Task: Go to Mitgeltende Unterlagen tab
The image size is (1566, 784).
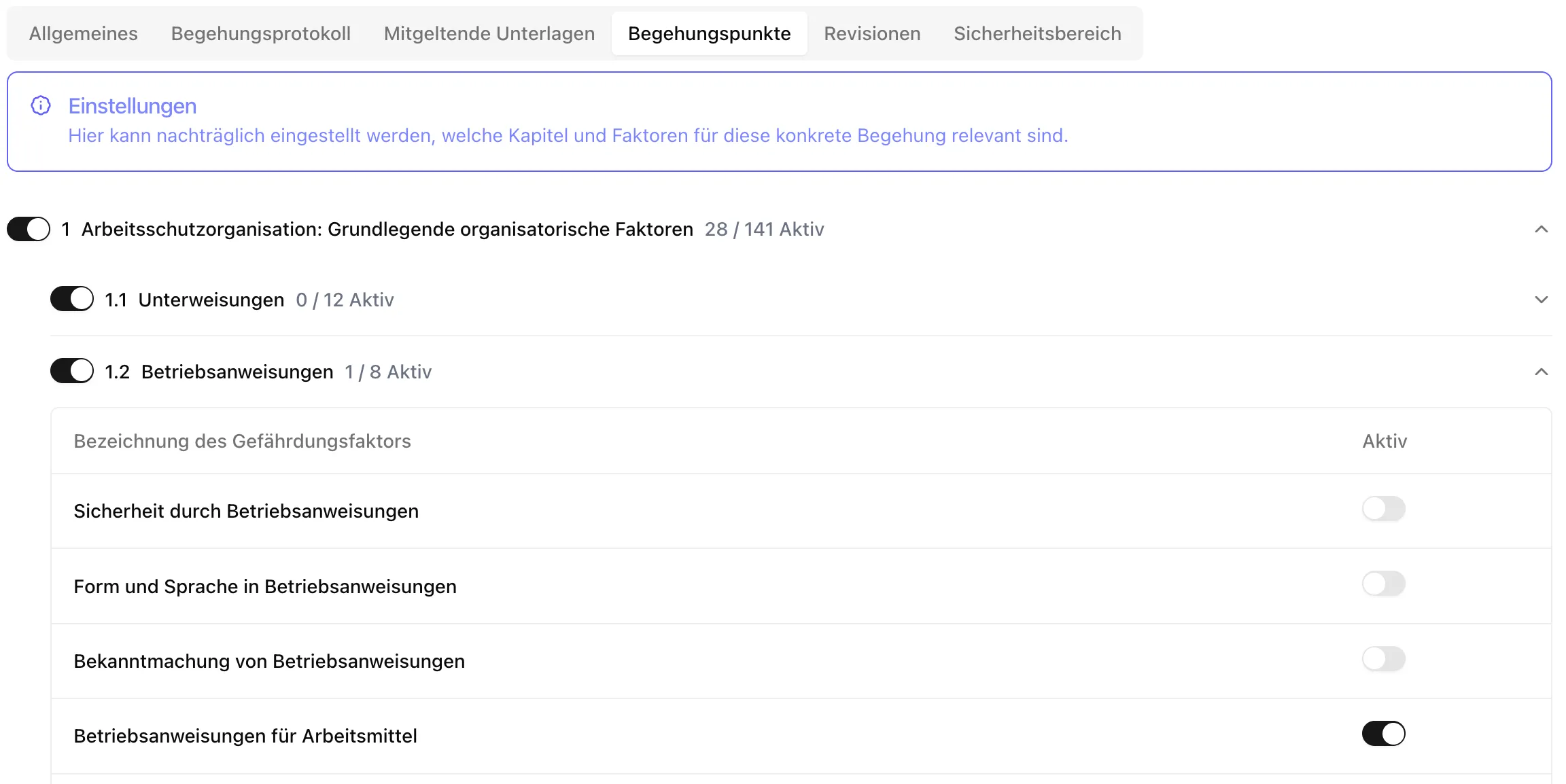Action: [489, 33]
